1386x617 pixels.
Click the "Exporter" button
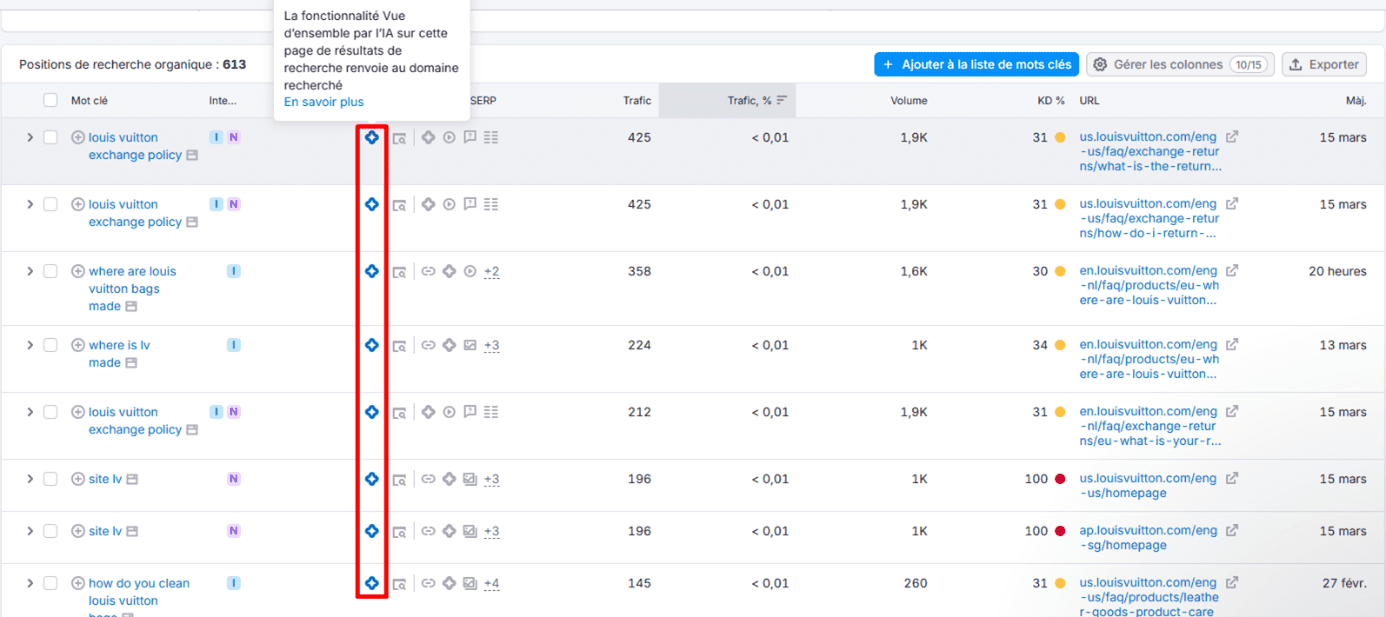(1325, 64)
